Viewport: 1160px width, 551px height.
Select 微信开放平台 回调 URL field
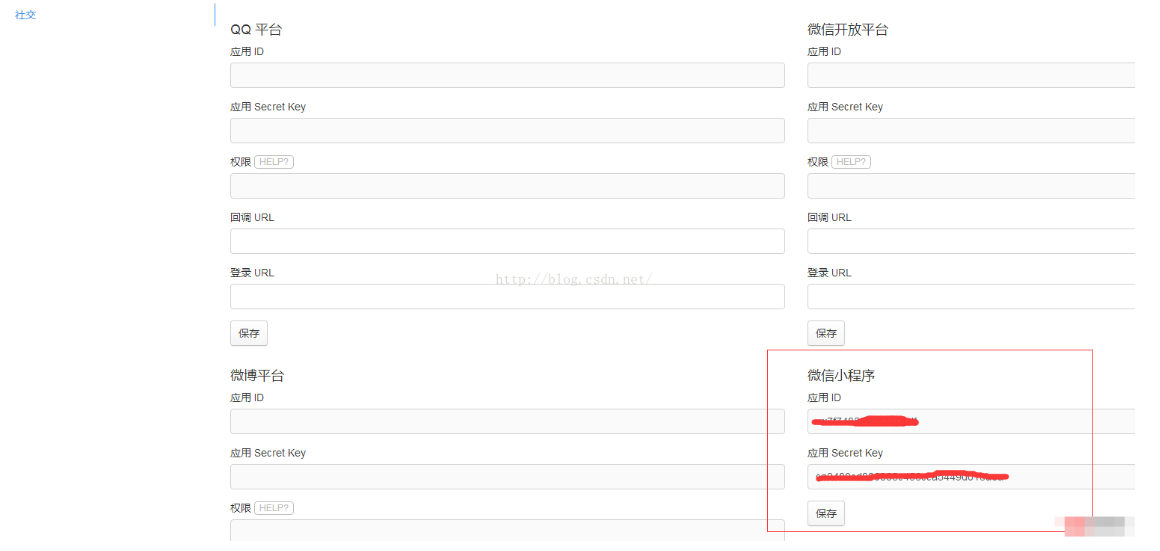971,241
